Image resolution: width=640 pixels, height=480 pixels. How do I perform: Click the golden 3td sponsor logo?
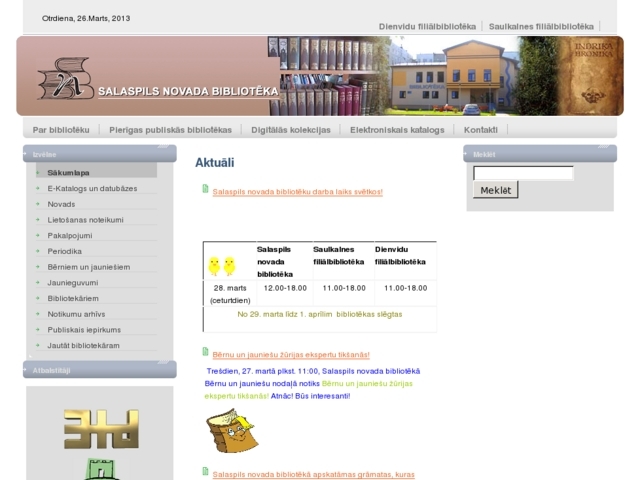[x=101, y=429]
